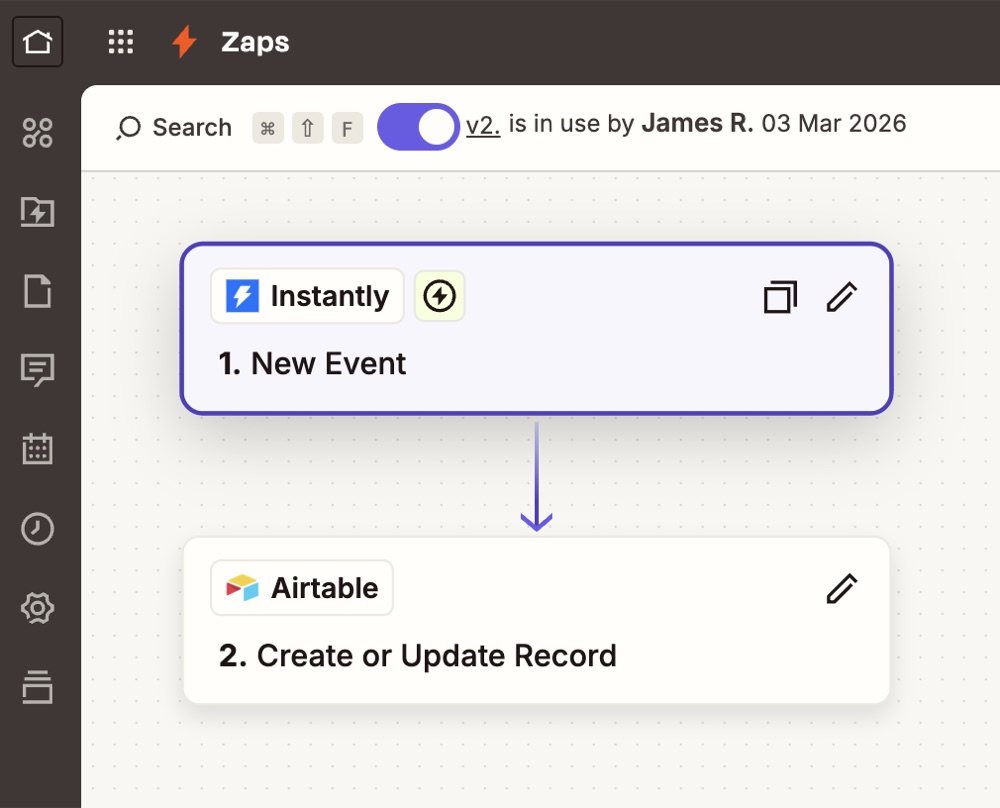Click the Command key shortcut badge
This screenshot has width=1000, height=808.
(268, 128)
